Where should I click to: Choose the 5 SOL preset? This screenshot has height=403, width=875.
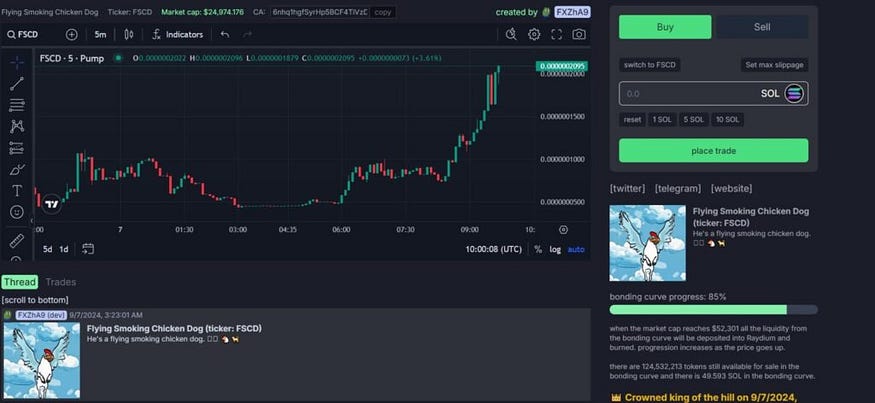pyautogui.click(x=694, y=119)
